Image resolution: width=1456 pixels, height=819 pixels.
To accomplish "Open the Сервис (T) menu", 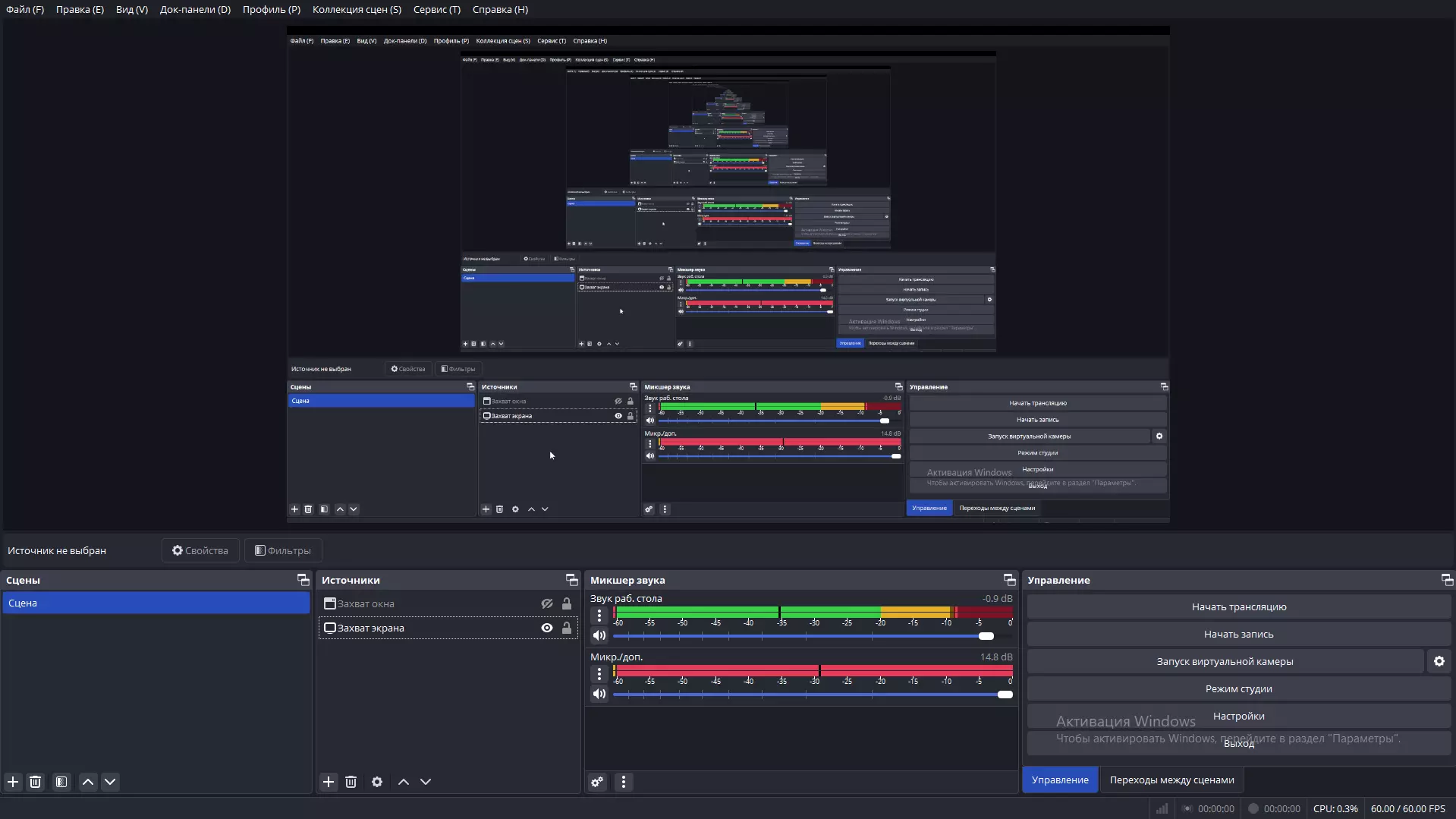I will tap(437, 10).
